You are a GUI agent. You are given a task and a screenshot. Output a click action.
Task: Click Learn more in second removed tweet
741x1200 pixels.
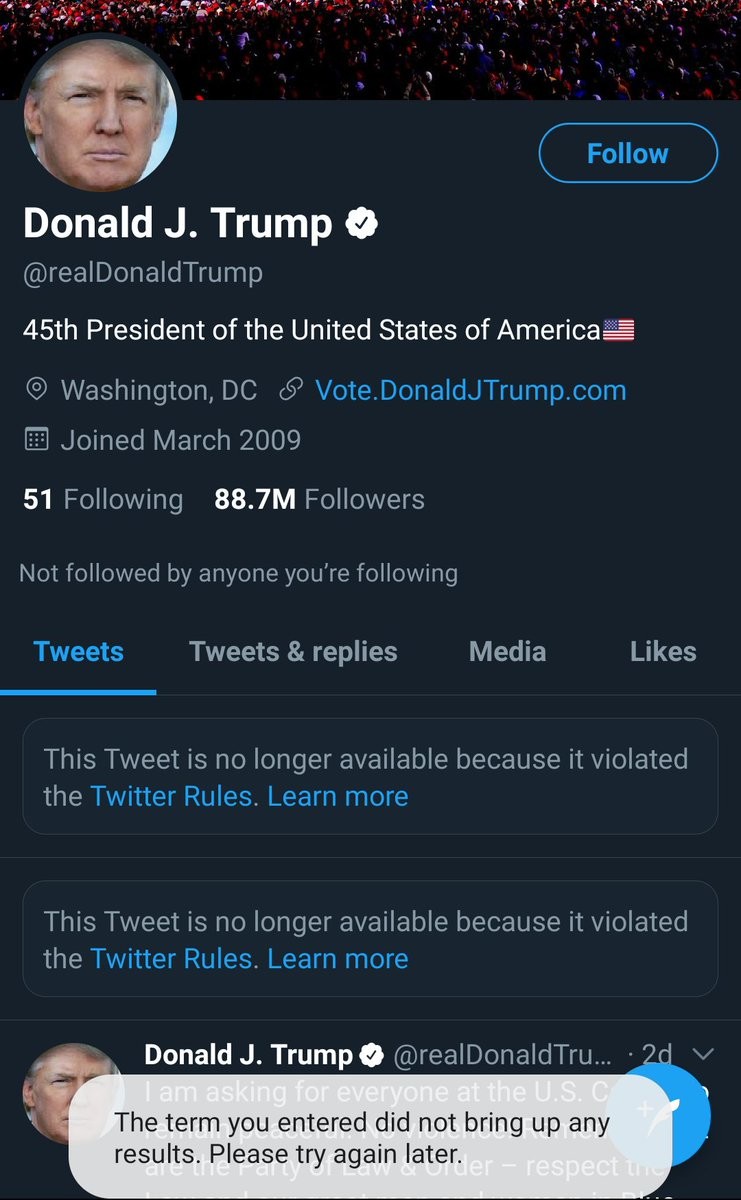coord(338,958)
